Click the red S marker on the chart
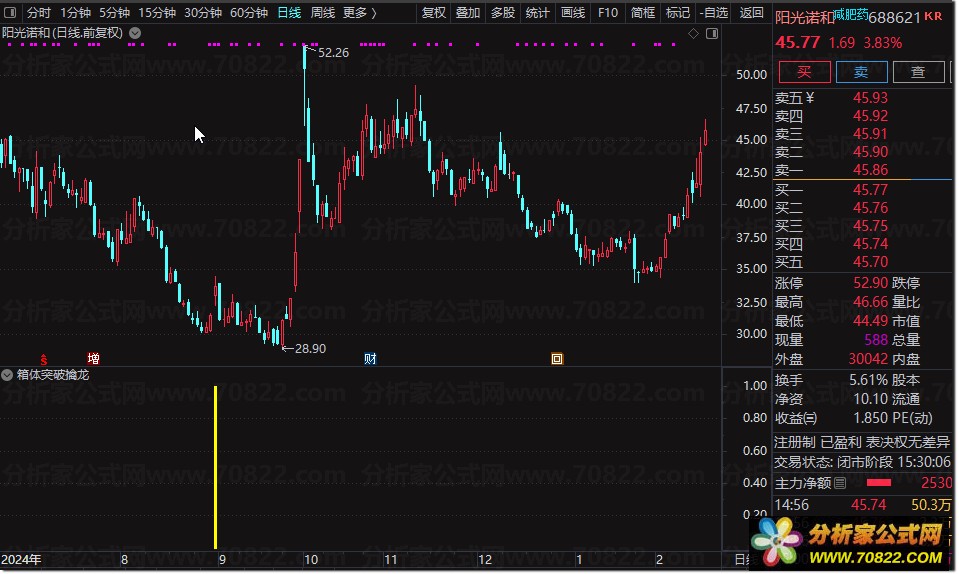959x574 pixels. tap(43, 359)
